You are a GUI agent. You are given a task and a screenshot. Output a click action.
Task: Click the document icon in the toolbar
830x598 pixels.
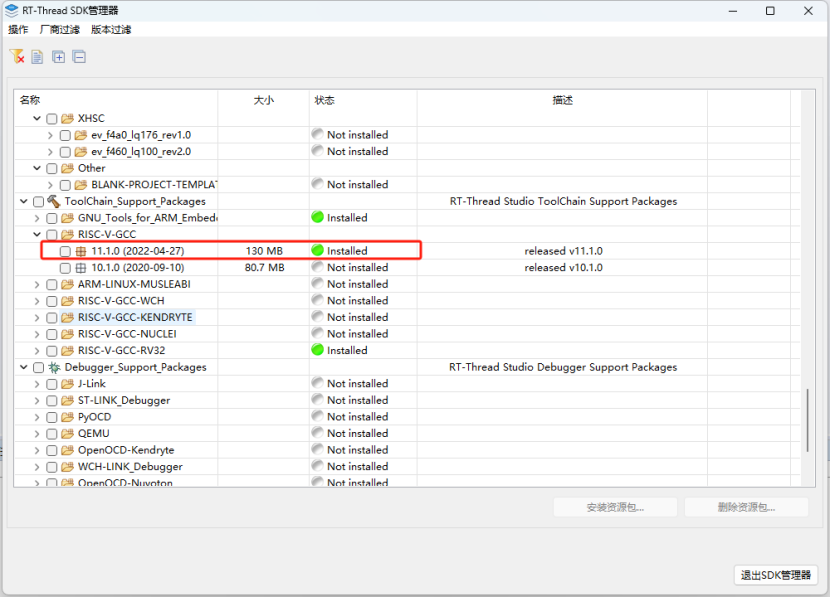(x=37, y=57)
